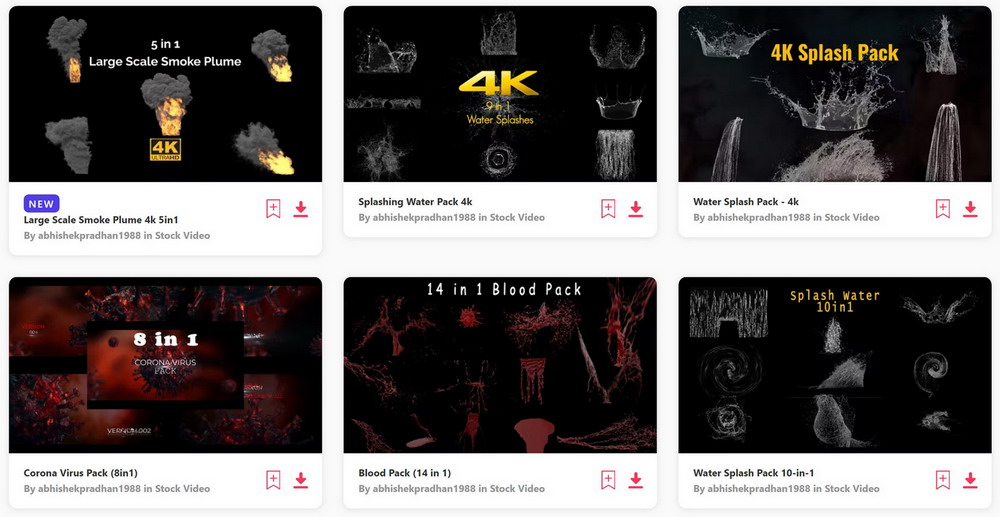Download Splashing Water Pack 4k
Viewport: 1000px width, 517px height.
click(x=635, y=209)
